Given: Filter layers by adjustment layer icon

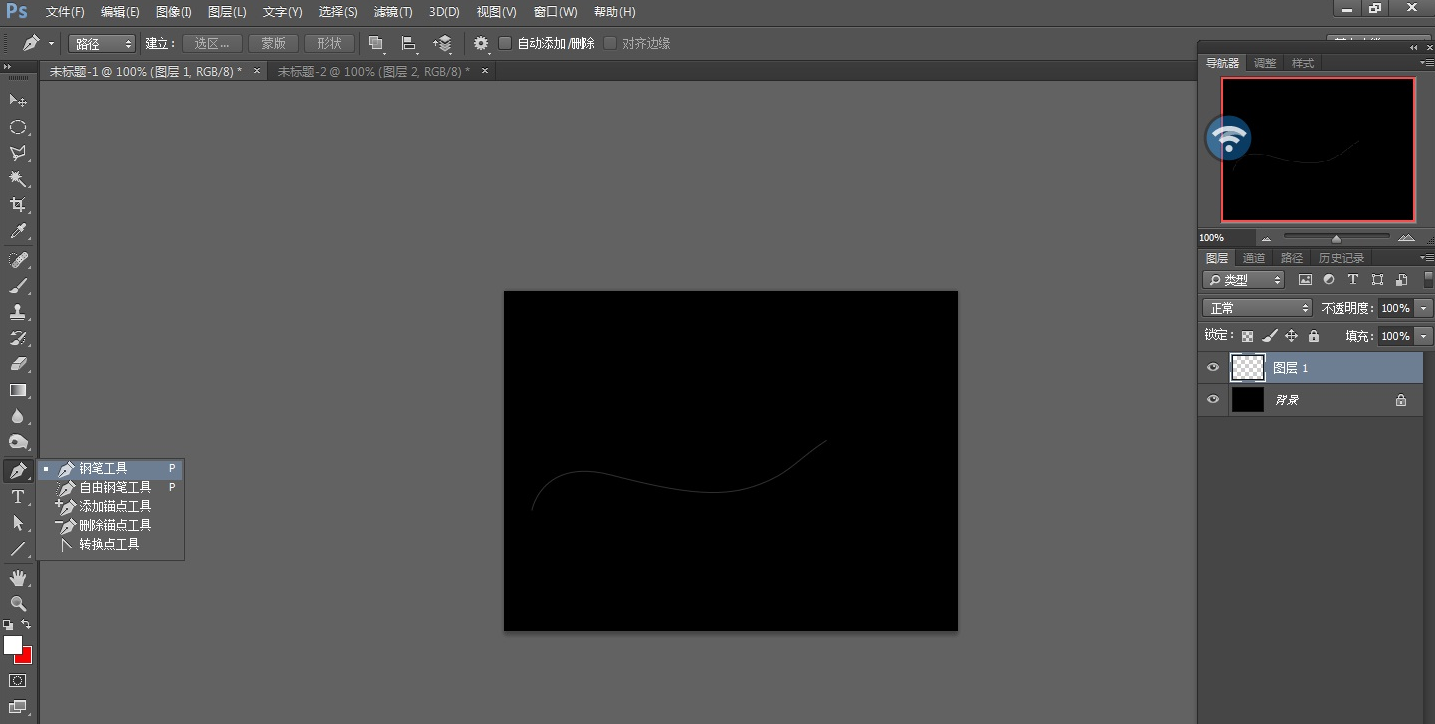Looking at the screenshot, I should tap(1329, 280).
